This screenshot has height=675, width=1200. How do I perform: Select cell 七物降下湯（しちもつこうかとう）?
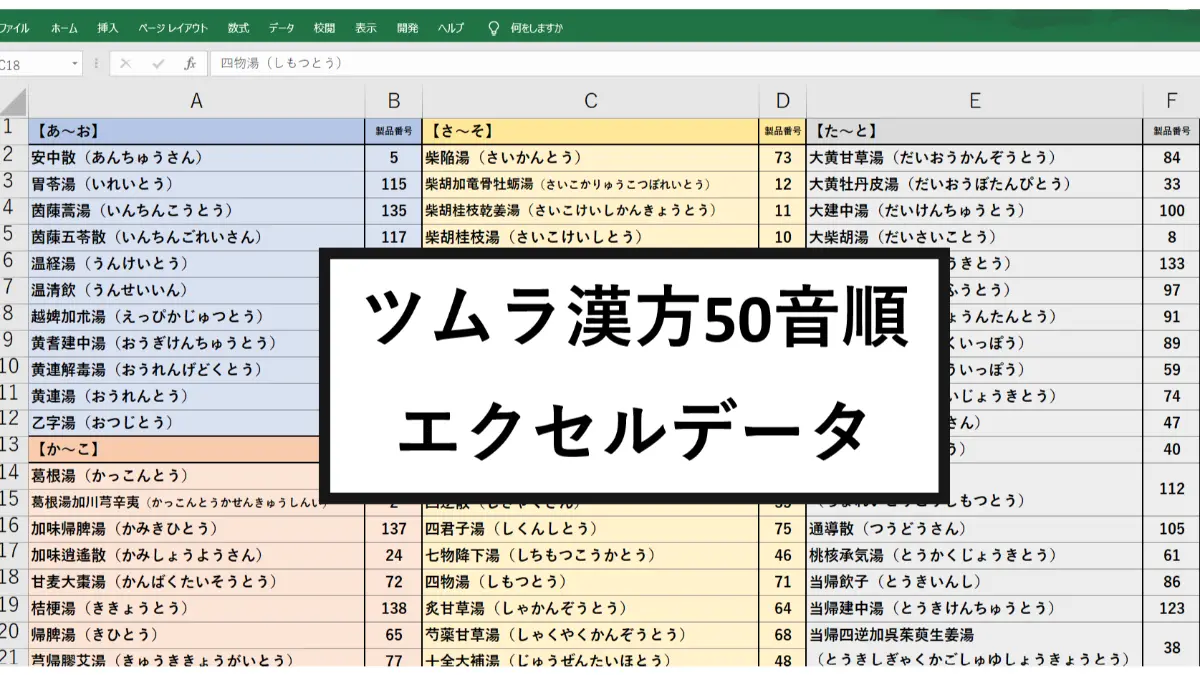[591, 554]
